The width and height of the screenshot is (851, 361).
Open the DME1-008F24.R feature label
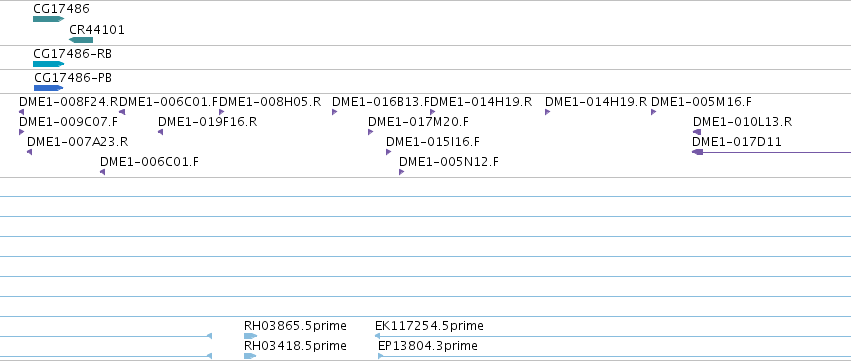68,102
